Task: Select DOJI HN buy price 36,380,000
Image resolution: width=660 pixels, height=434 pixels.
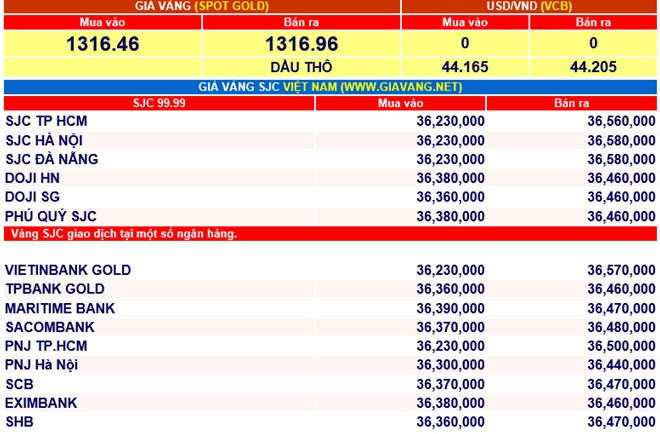Action: coord(450,178)
